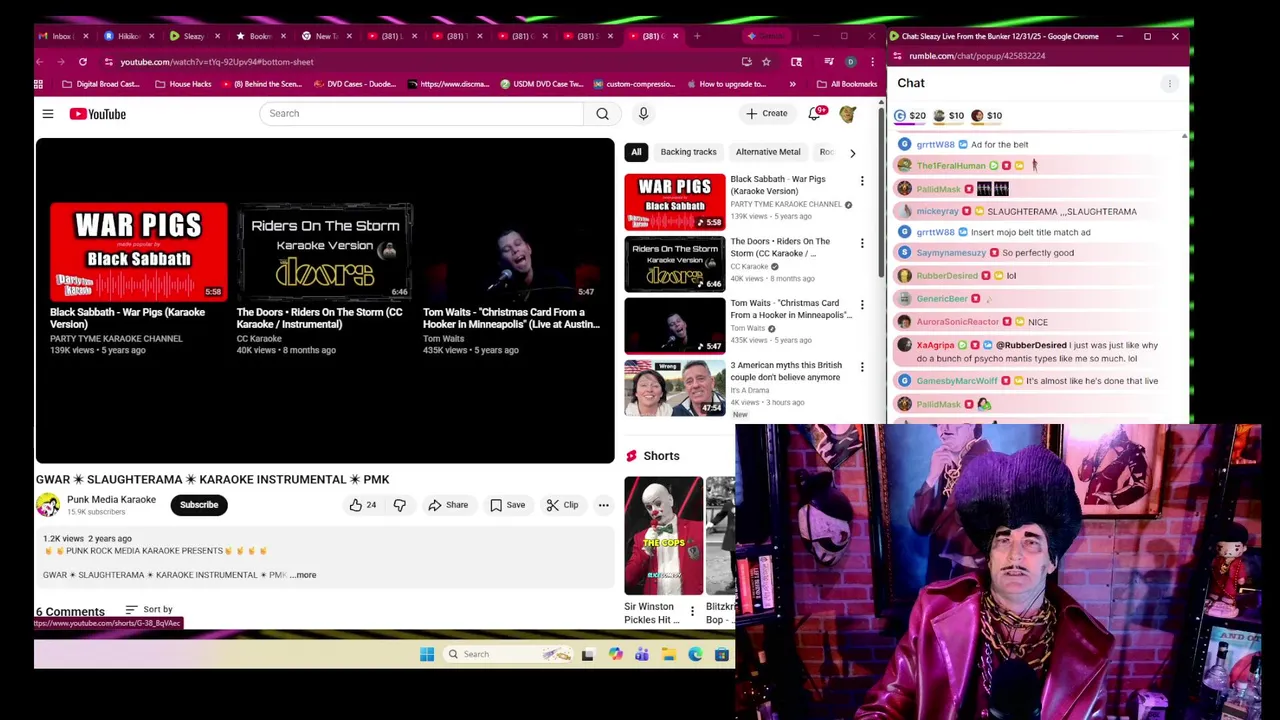Open File Explorer from the taskbar
This screenshot has width=1280, height=720.
668,654
